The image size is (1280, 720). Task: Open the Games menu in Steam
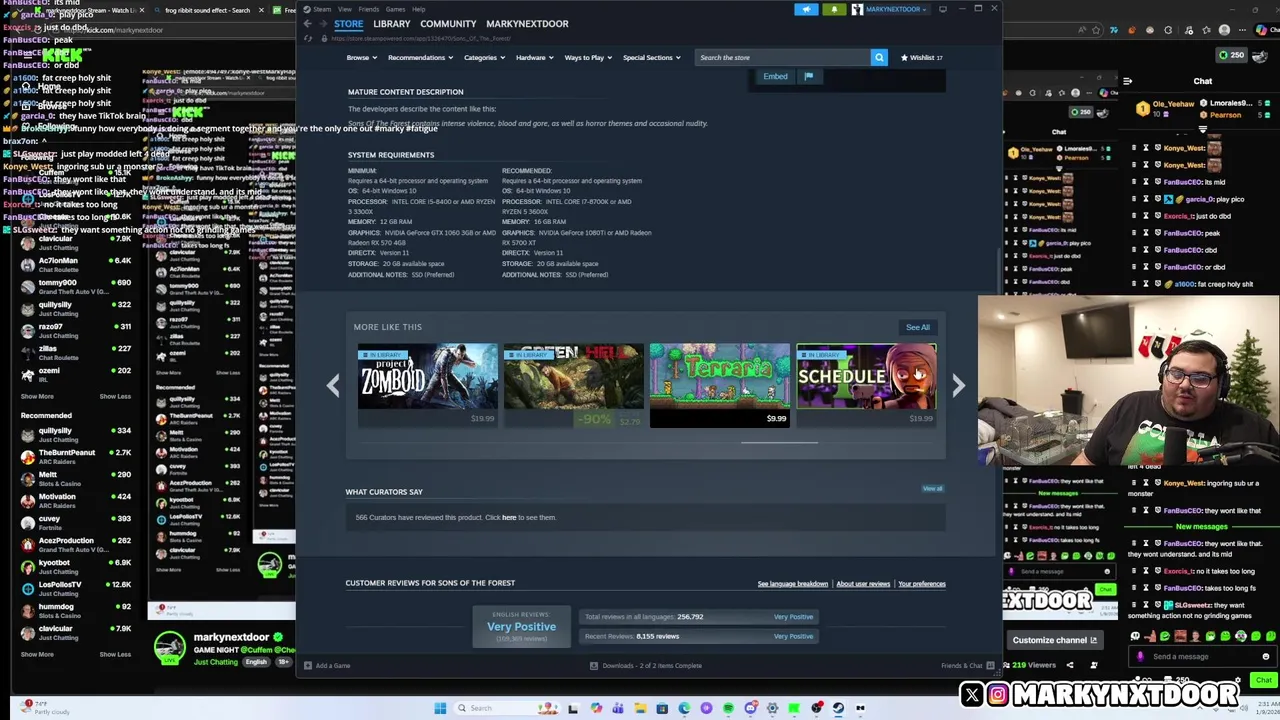pyautogui.click(x=395, y=9)
